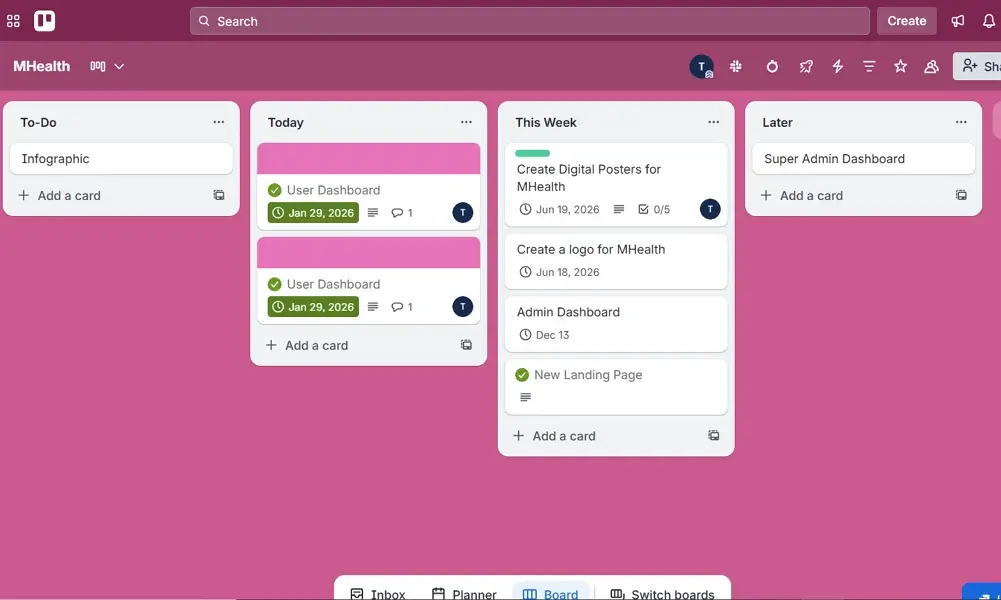The height and width of the screenshot is (600, 1001).
Task: Open Trello notifications bell
Action: (x=988, y=20)
